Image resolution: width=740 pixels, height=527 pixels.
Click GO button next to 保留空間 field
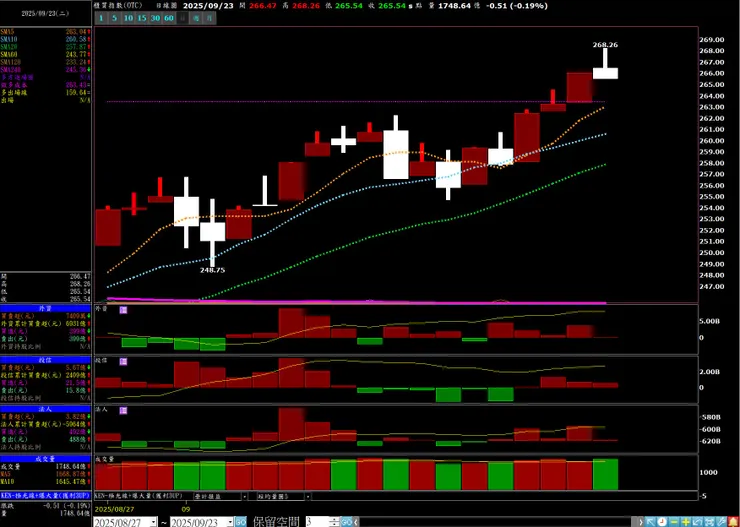[347, 522]
